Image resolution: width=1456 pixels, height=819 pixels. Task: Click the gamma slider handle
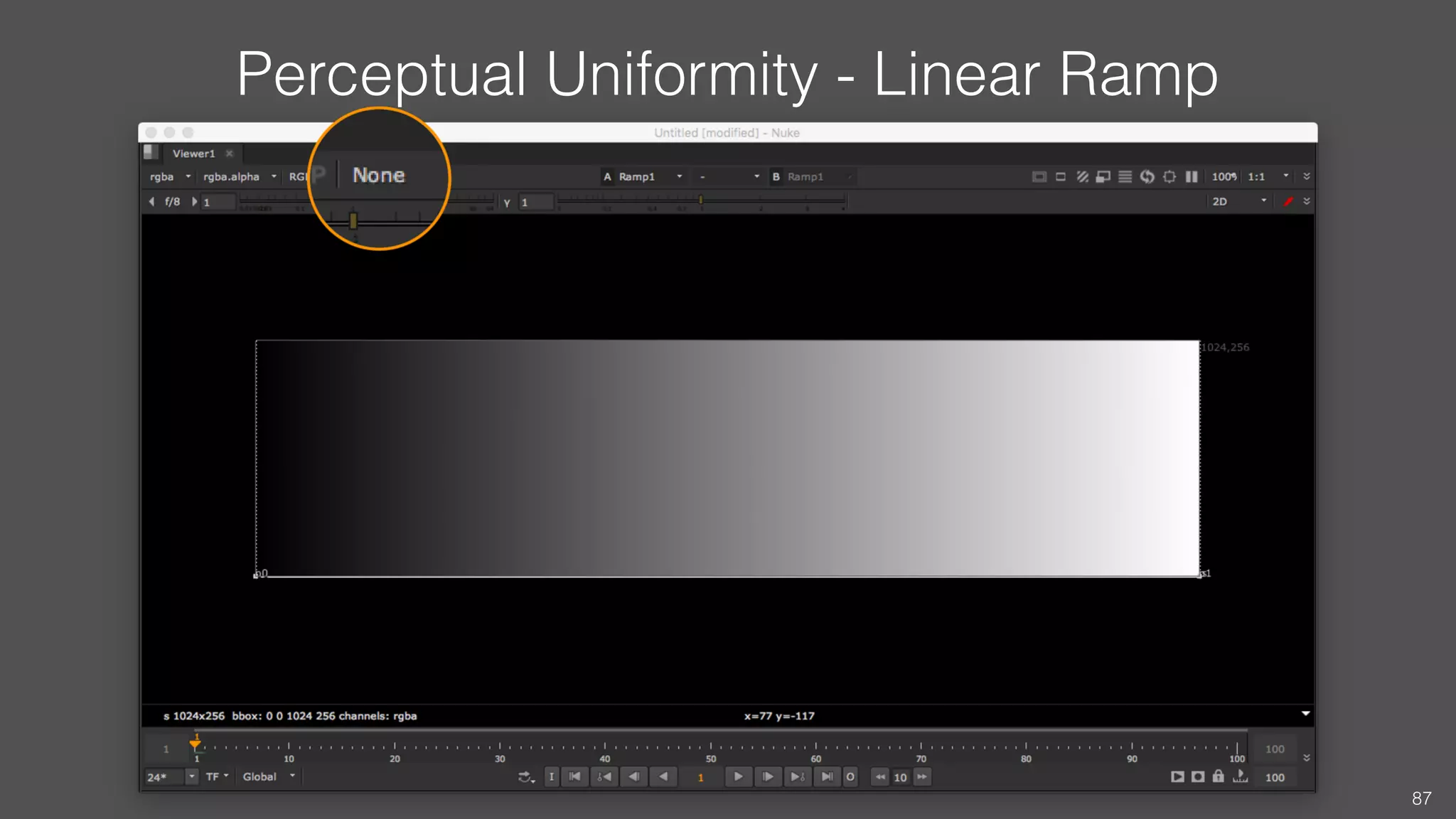tap(701, 200)
